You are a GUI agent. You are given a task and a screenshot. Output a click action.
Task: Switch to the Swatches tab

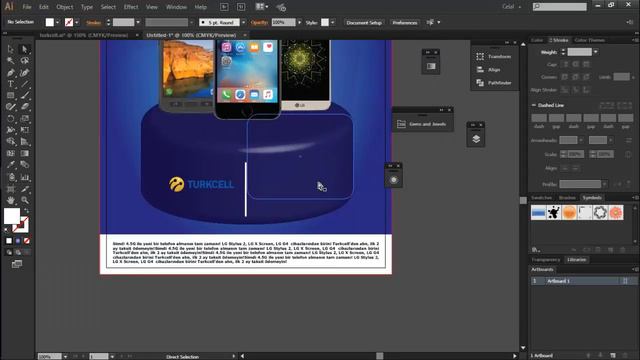pyautogui.click(x=542, y=198)
